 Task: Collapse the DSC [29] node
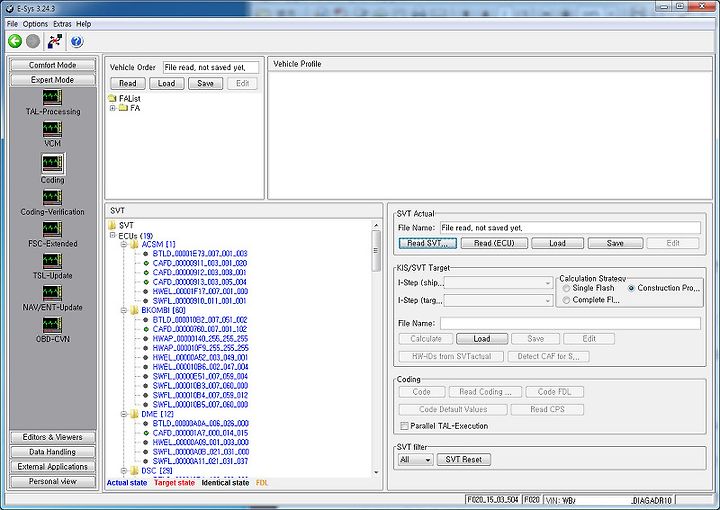coord(124,471)
